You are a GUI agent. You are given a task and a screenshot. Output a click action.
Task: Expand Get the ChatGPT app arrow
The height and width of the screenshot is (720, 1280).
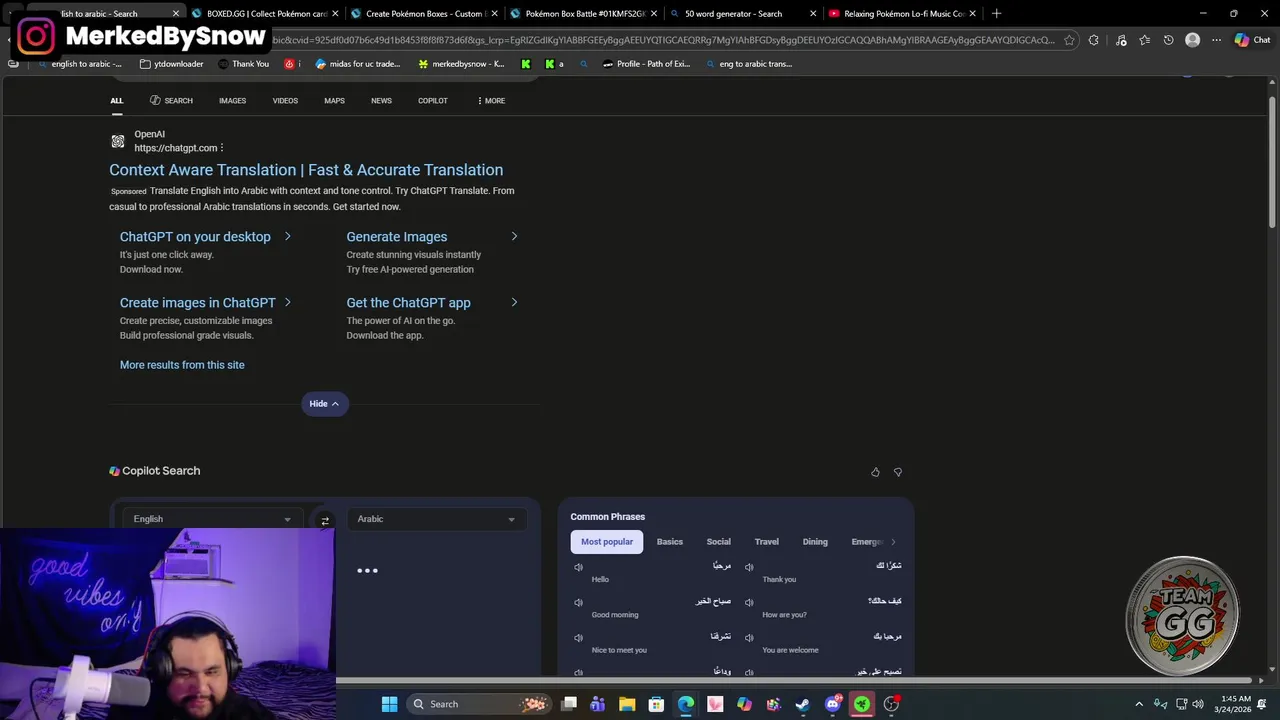pos(514,302)
